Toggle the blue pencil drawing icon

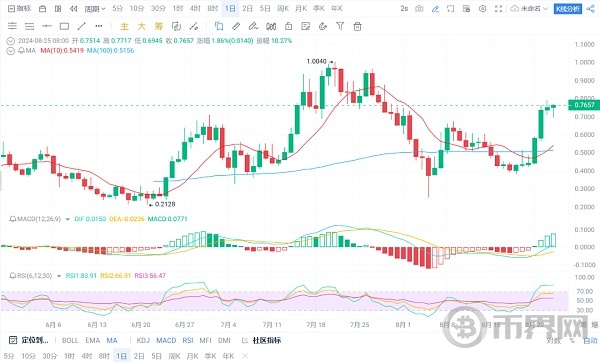(435, 8)
